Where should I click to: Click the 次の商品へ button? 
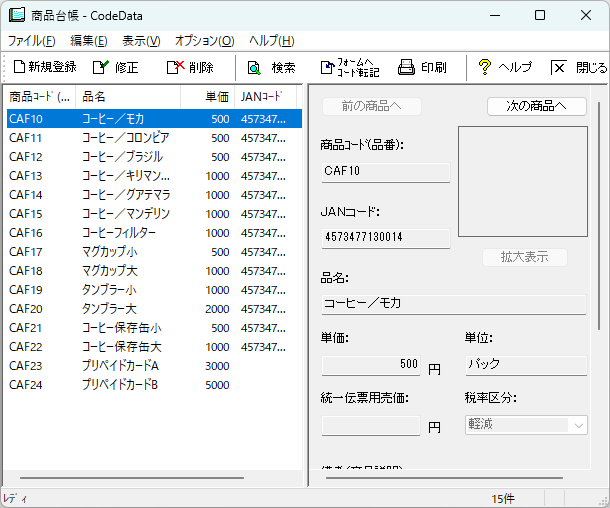coord(536,106)
